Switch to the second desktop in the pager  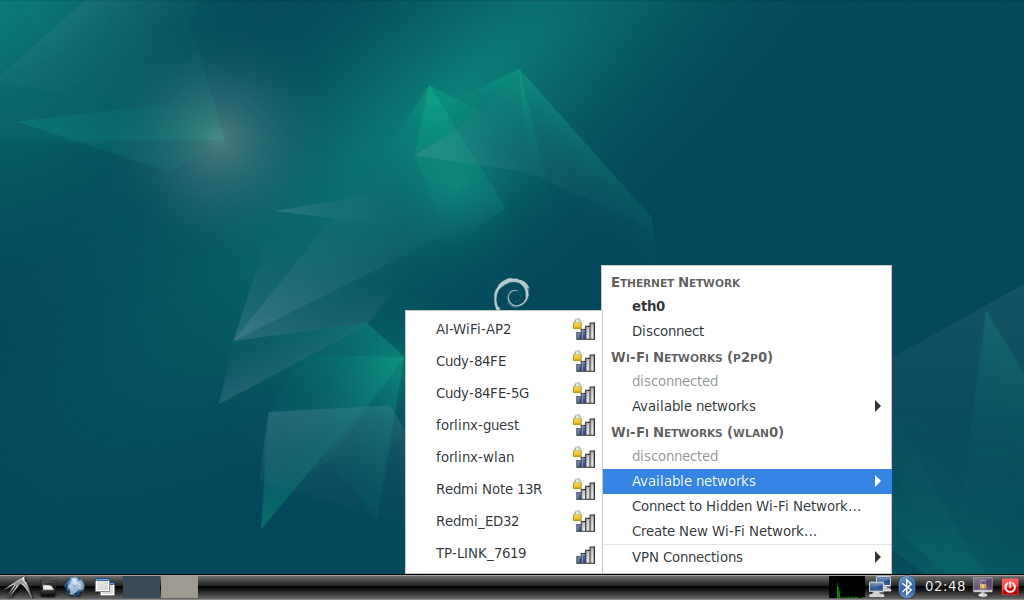[x=180, y=587]
